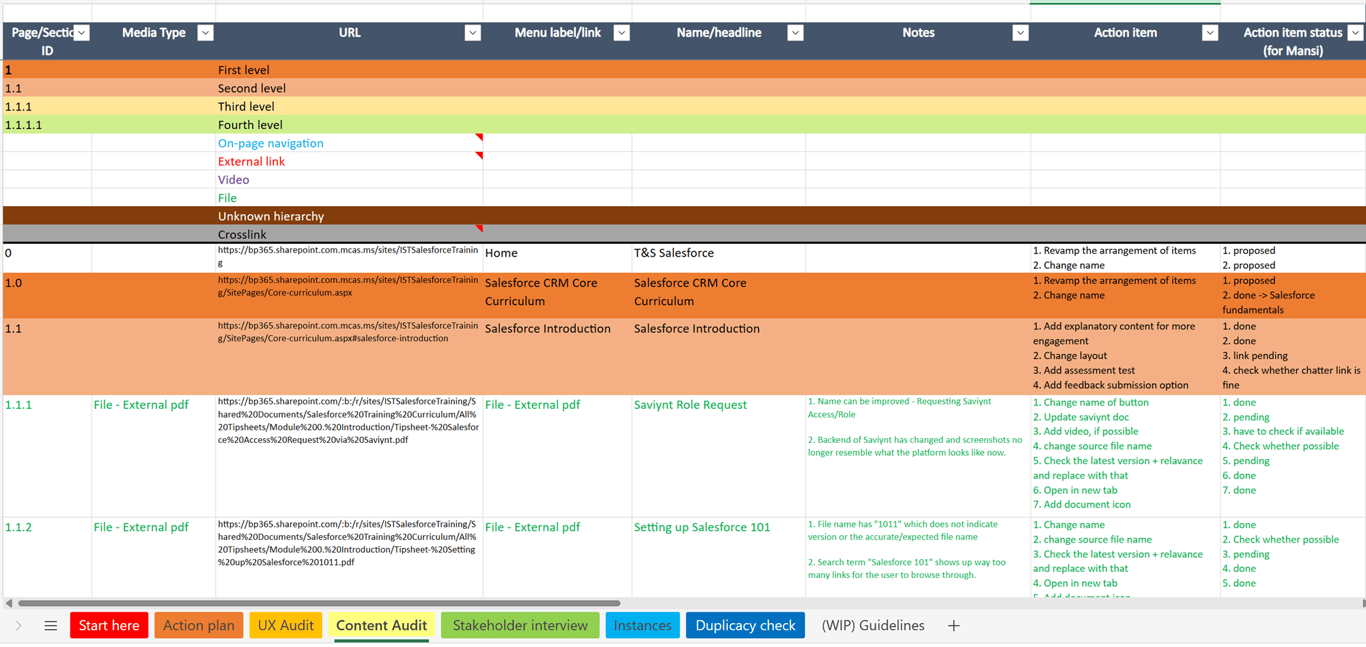Click the Setting up Salesforce pdf URL
Screen dimensions: 1366x647
pyautogui.click(x=349, y=543)
